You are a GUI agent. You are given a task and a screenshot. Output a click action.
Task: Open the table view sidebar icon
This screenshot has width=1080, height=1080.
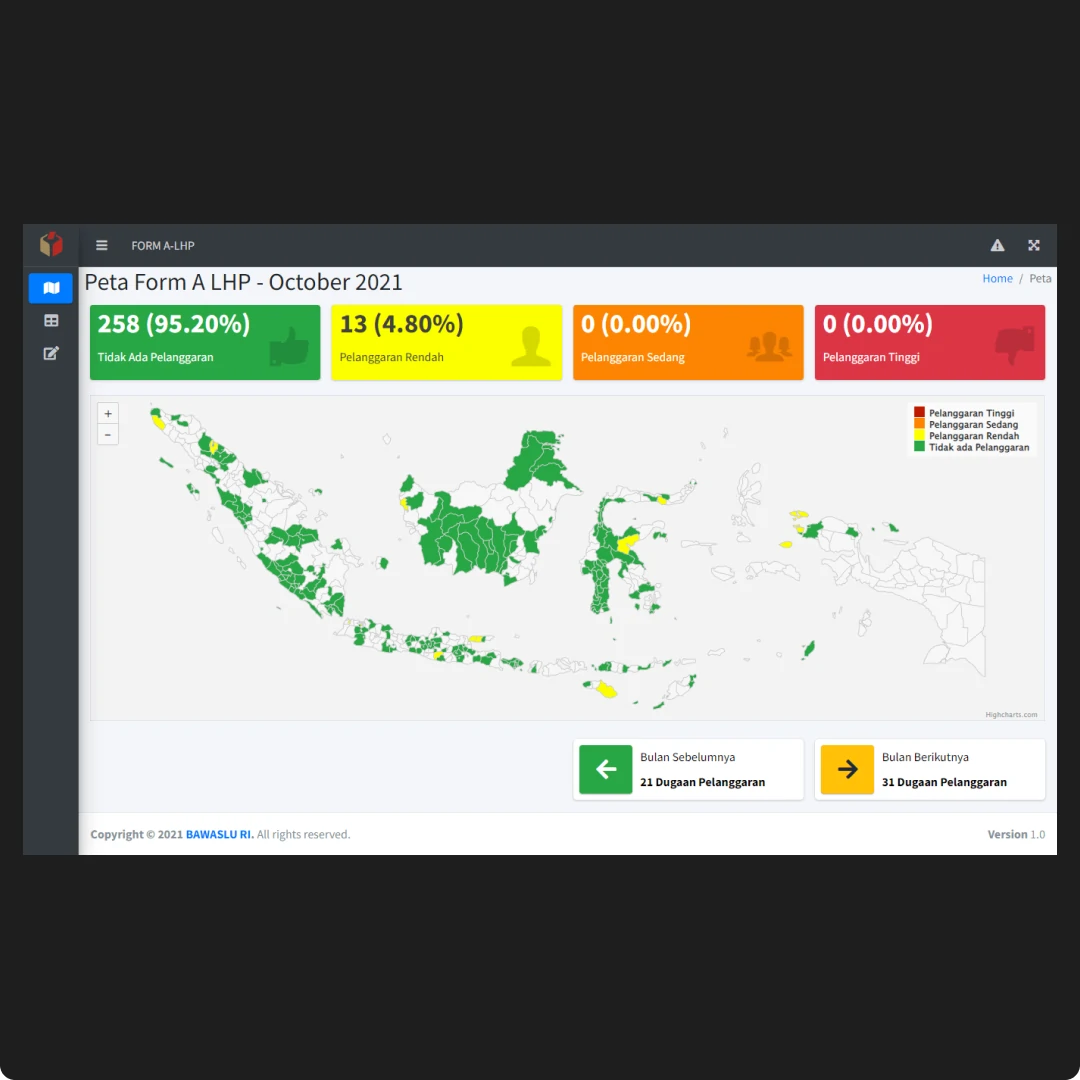tap(51, 321)
